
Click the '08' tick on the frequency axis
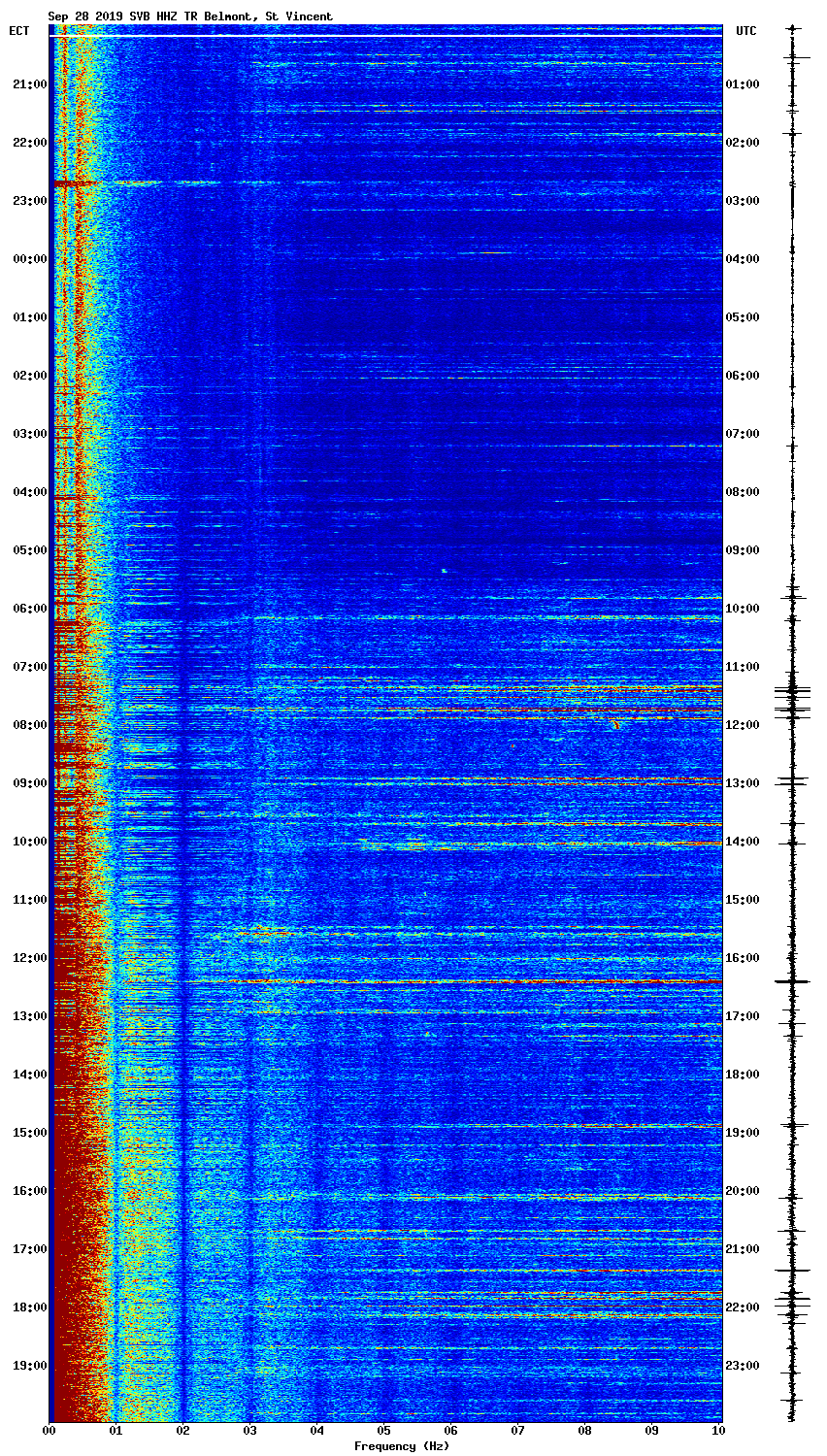pos(584,1430)
